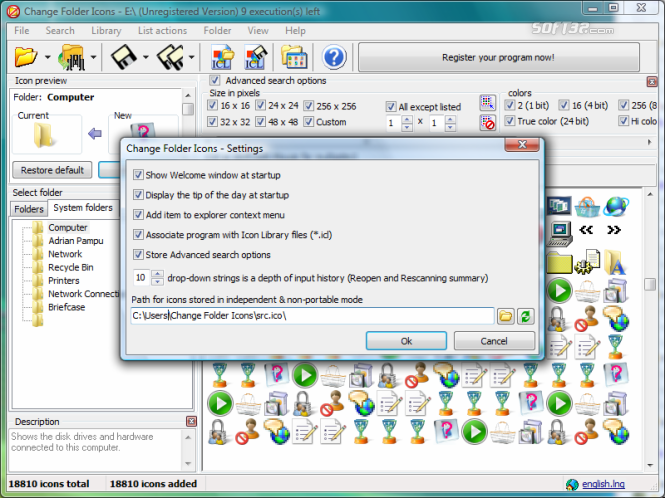This screenshot has height=498, width=665.
Task: Open the Library menu
Action: tap(106, 31)
